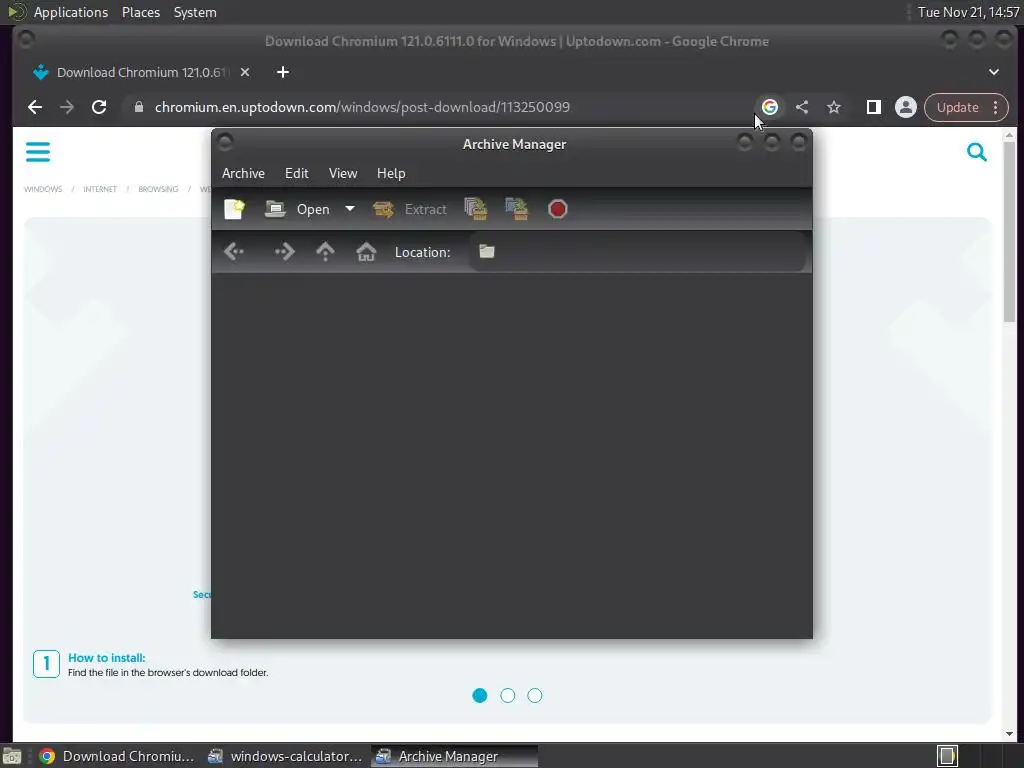The width and height of the screenshot is (1024, 768).
Task: Open the Help menu
Action: (x=391, y=173)
